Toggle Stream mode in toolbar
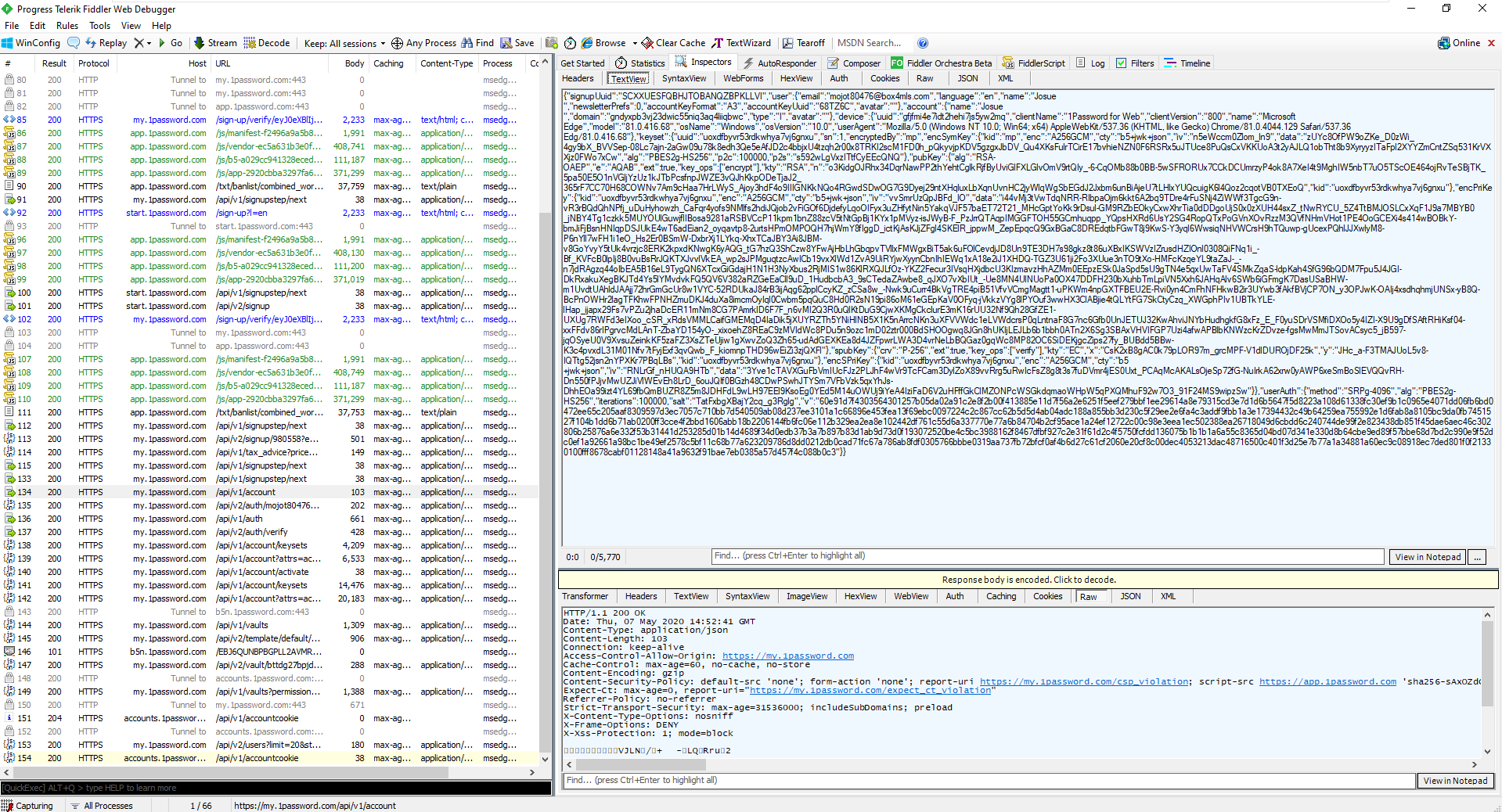 [x=215, y=43]
